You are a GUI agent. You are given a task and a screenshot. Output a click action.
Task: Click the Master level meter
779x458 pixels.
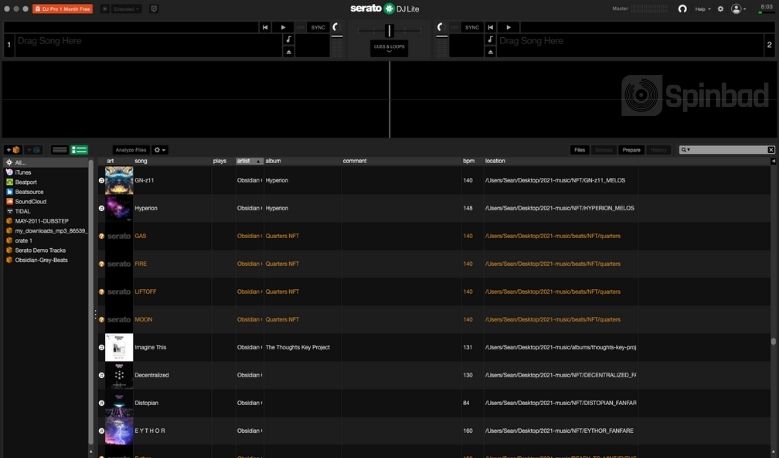tap(650, 8)
